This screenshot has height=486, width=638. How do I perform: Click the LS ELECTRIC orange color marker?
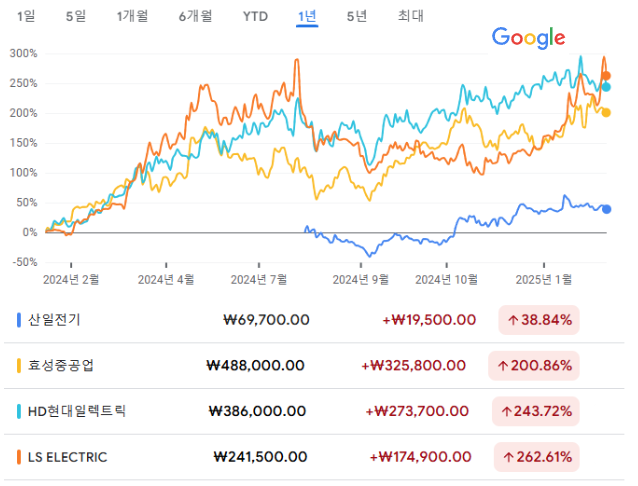(19, 457)
